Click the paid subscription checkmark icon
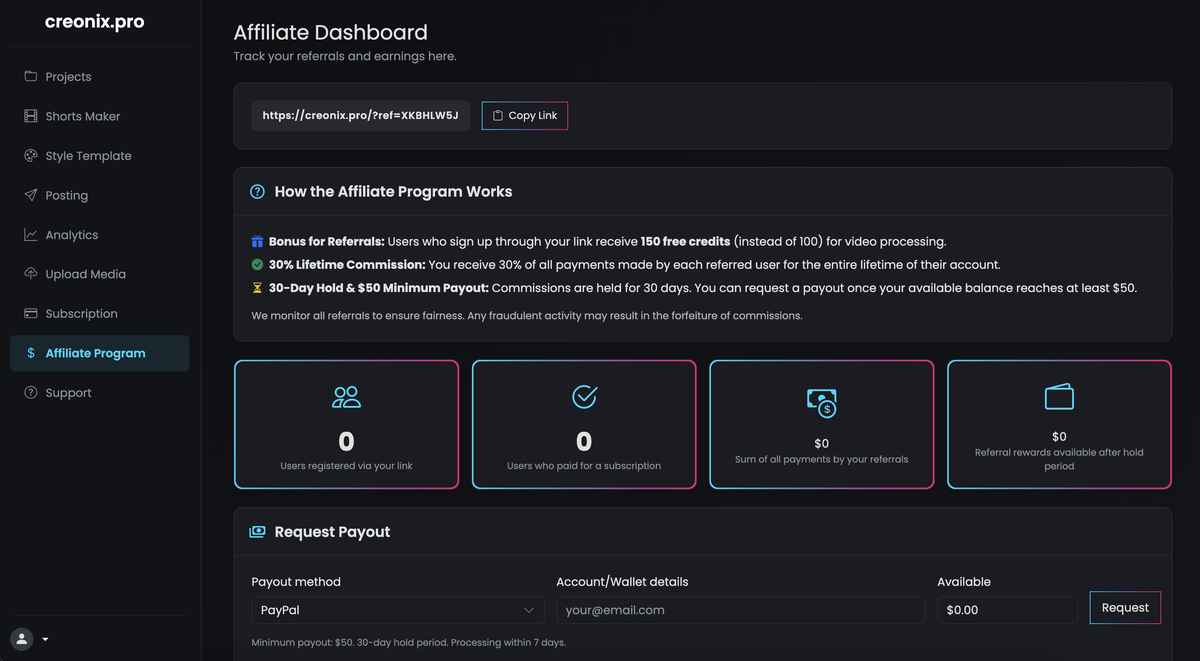 coord(584,397)
